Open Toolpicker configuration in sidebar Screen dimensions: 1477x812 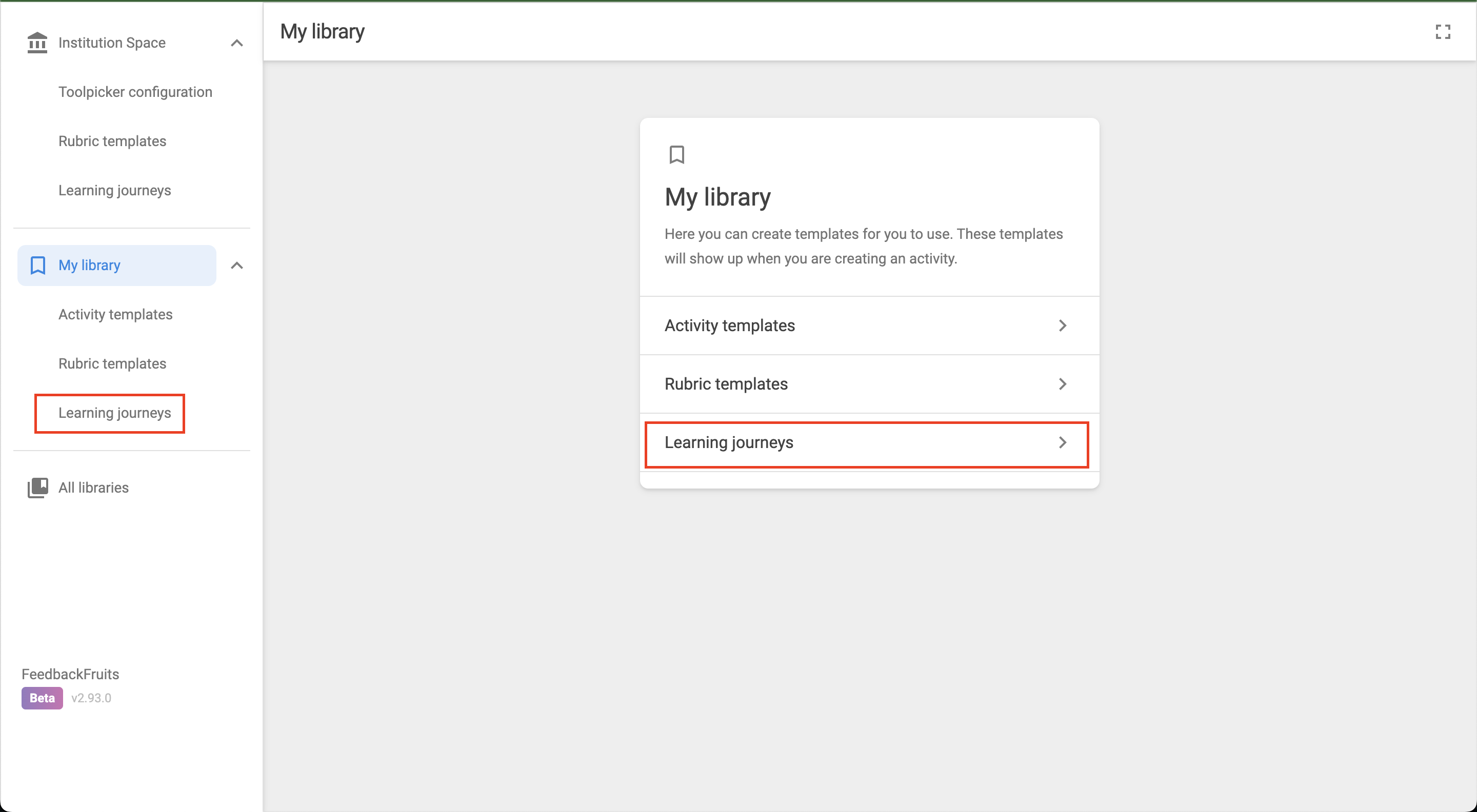coord(135,92)
